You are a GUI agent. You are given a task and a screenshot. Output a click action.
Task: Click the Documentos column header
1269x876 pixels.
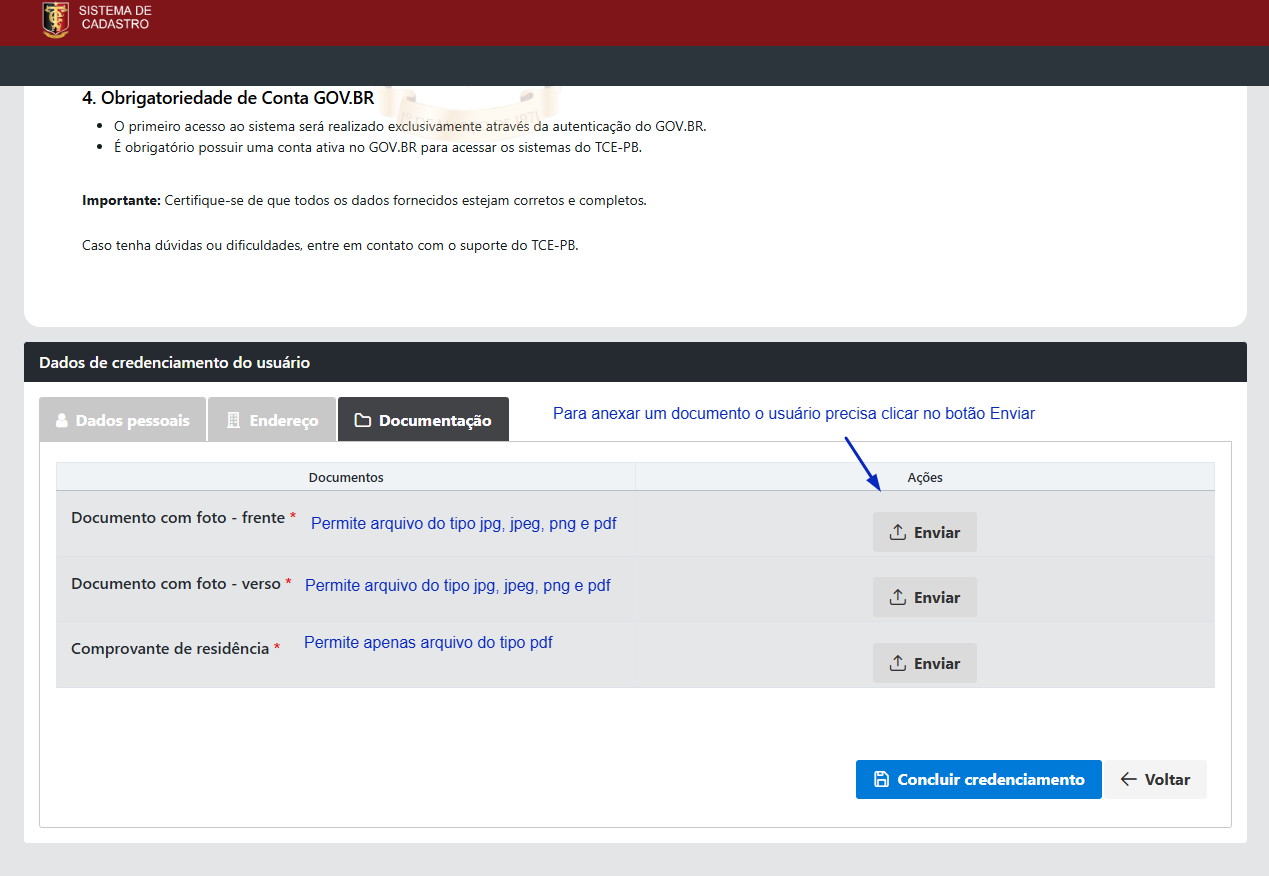click(x=346, y=477)
